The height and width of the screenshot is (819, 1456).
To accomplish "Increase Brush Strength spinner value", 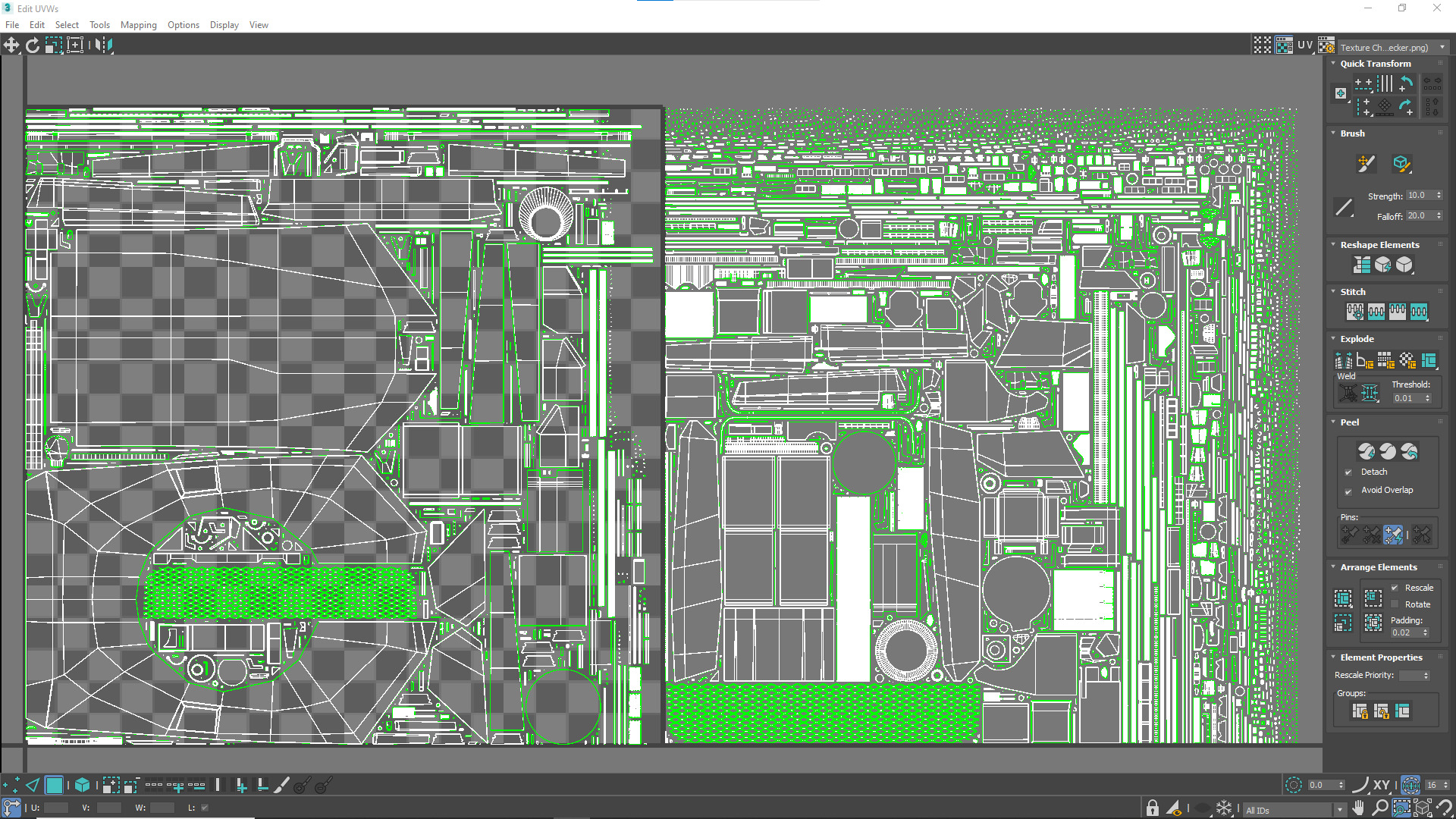I will click(x=1439, y=193).
